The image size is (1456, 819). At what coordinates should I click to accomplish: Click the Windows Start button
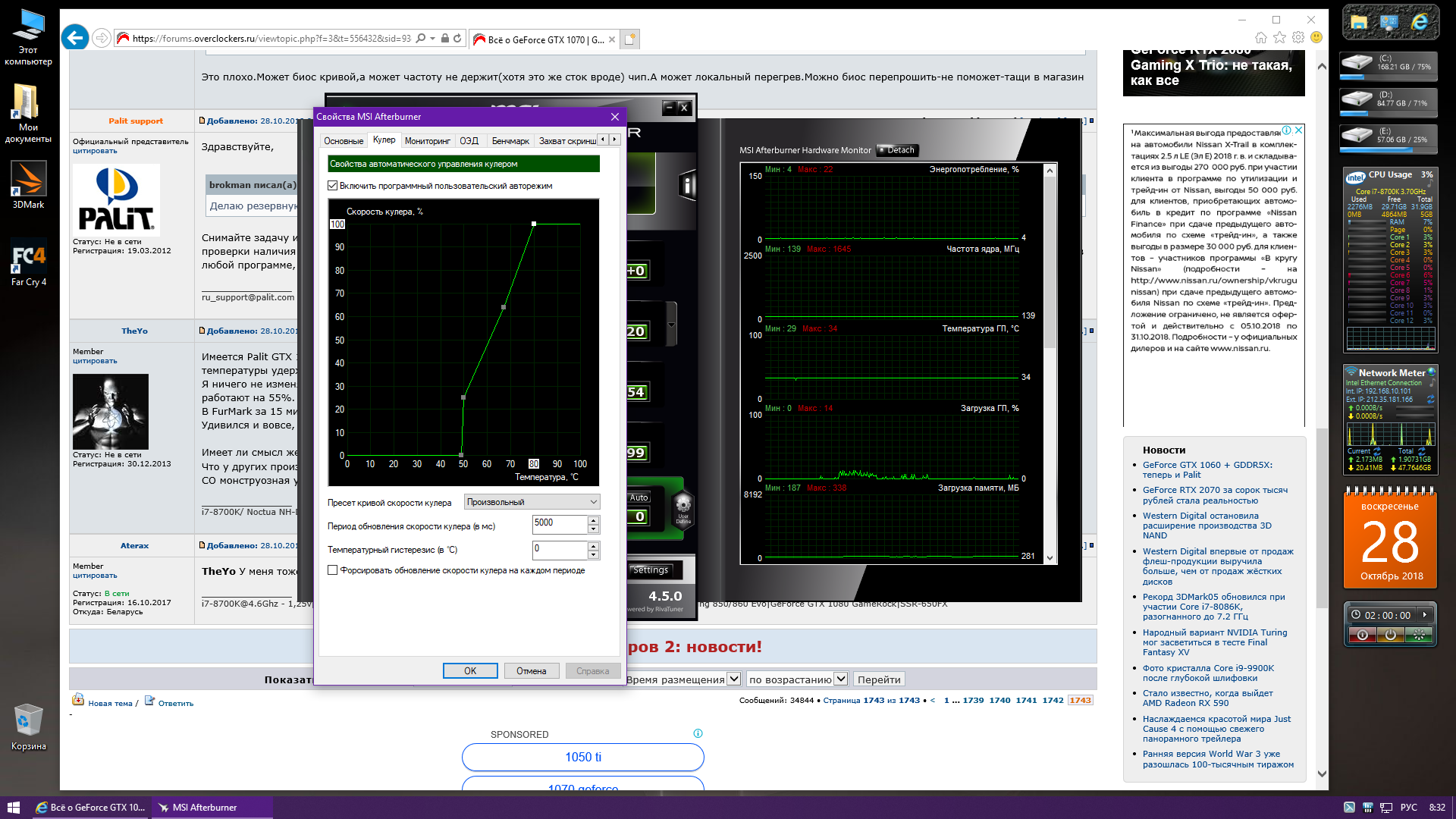click(x=13, y=808)
